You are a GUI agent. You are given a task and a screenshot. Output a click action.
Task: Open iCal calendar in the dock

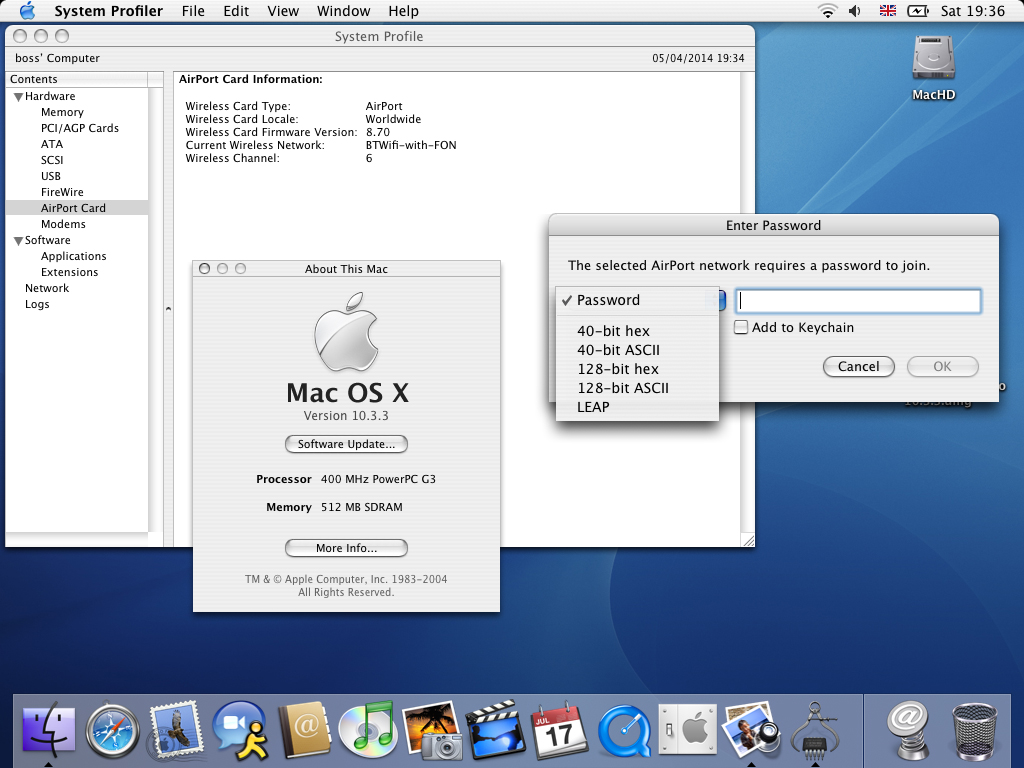coord(560,730)
